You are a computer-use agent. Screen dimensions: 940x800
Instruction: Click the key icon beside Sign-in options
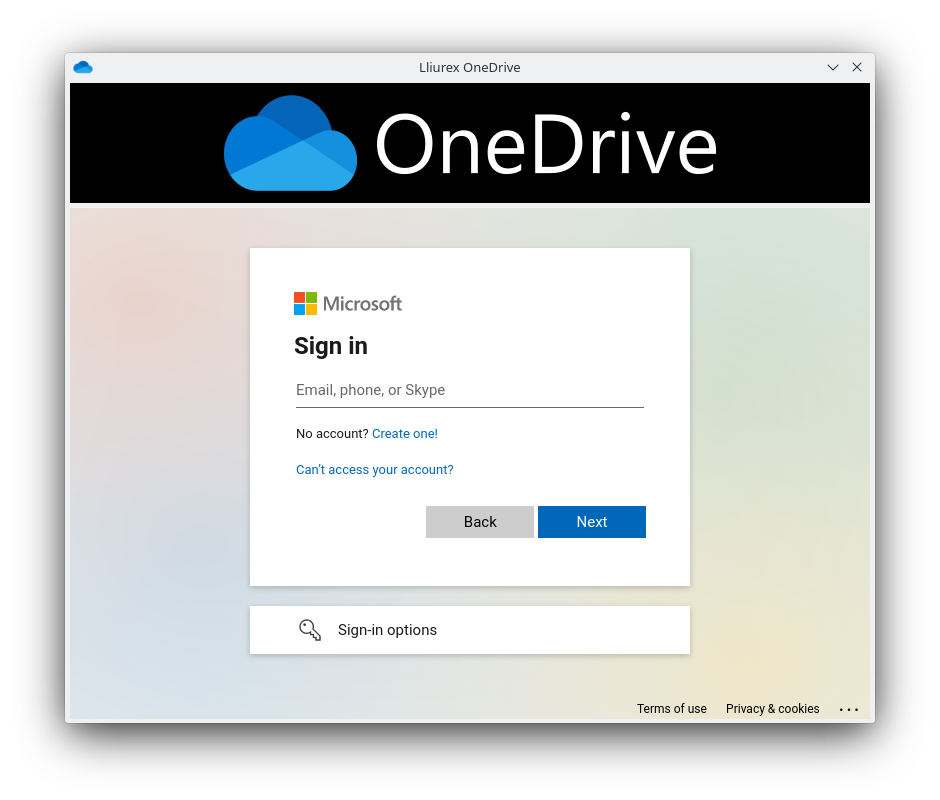click(310, 630)
